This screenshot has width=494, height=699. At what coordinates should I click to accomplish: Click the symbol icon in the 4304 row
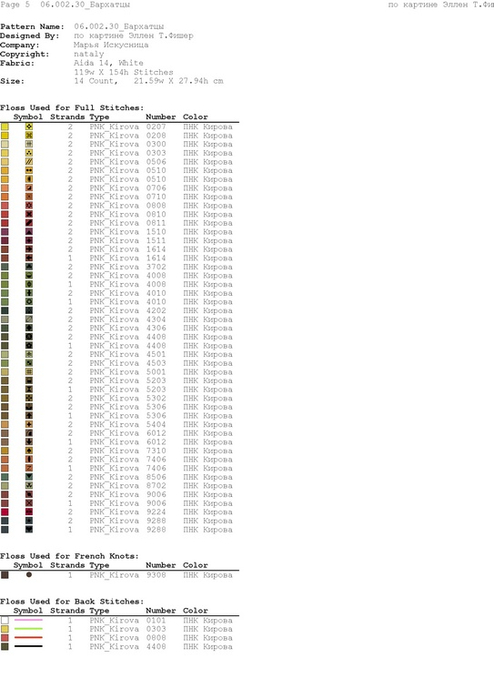point(29,320)
